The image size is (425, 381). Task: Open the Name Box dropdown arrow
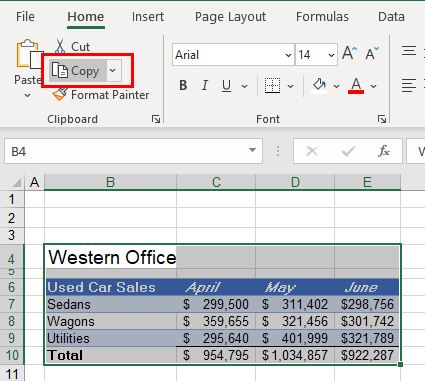tap(252, 150)
